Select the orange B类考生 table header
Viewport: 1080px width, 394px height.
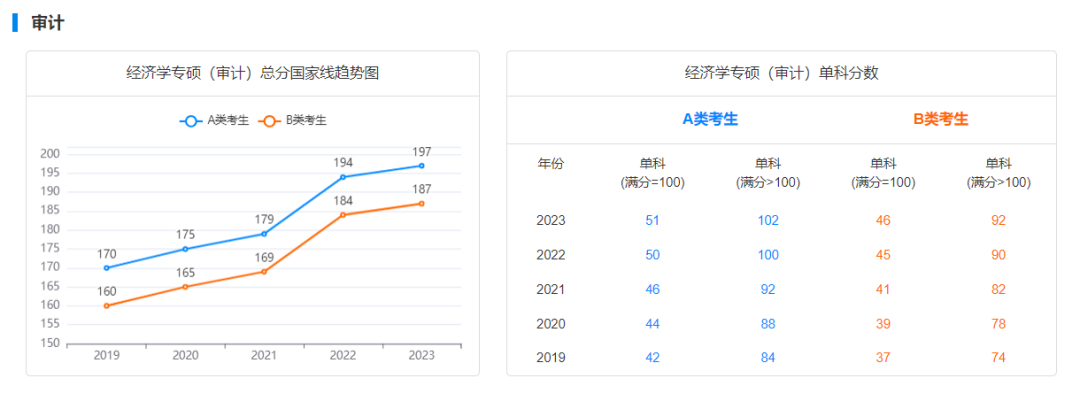click(941, 119)
